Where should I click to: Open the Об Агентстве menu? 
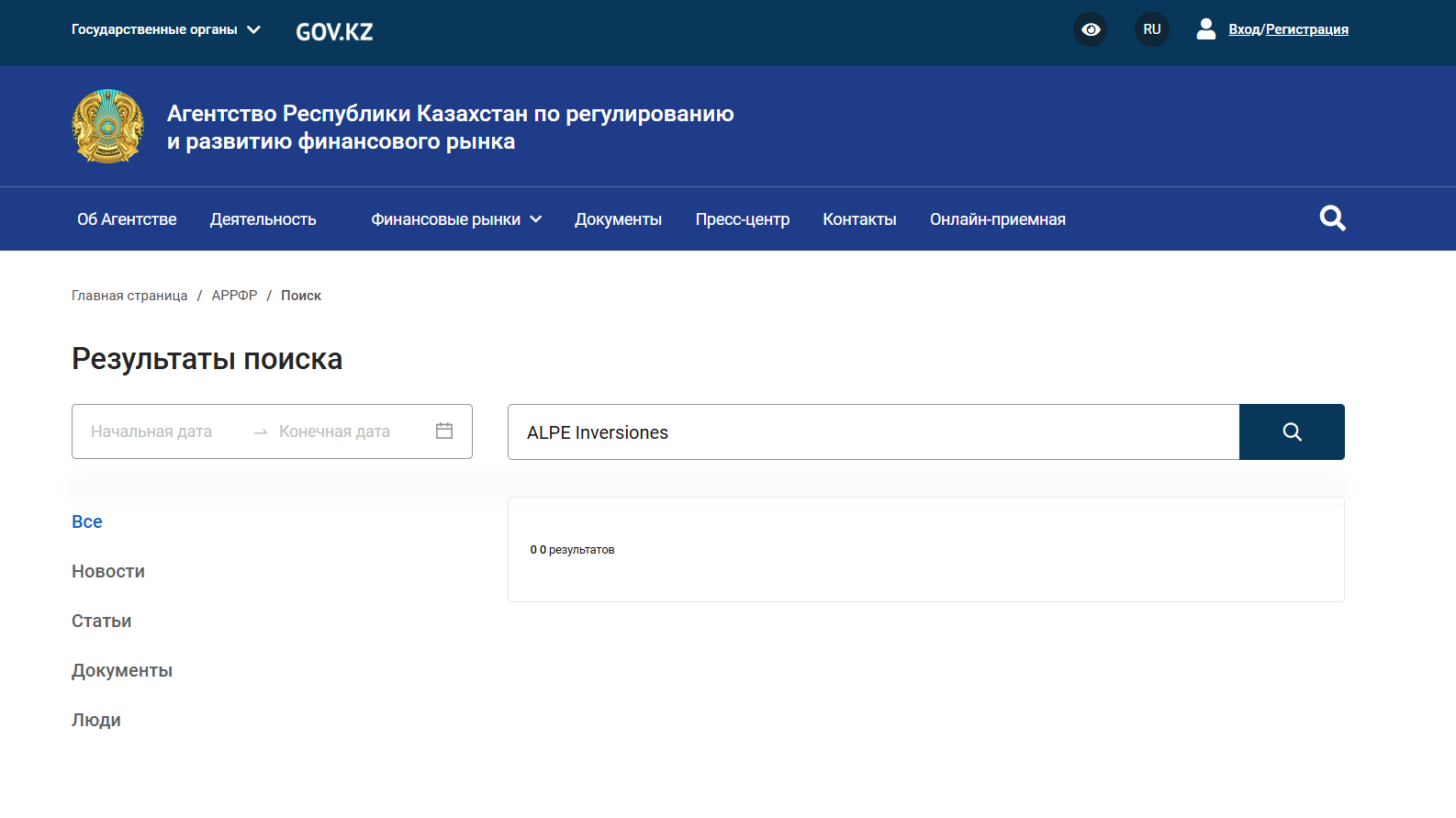(x=127, y=219)
